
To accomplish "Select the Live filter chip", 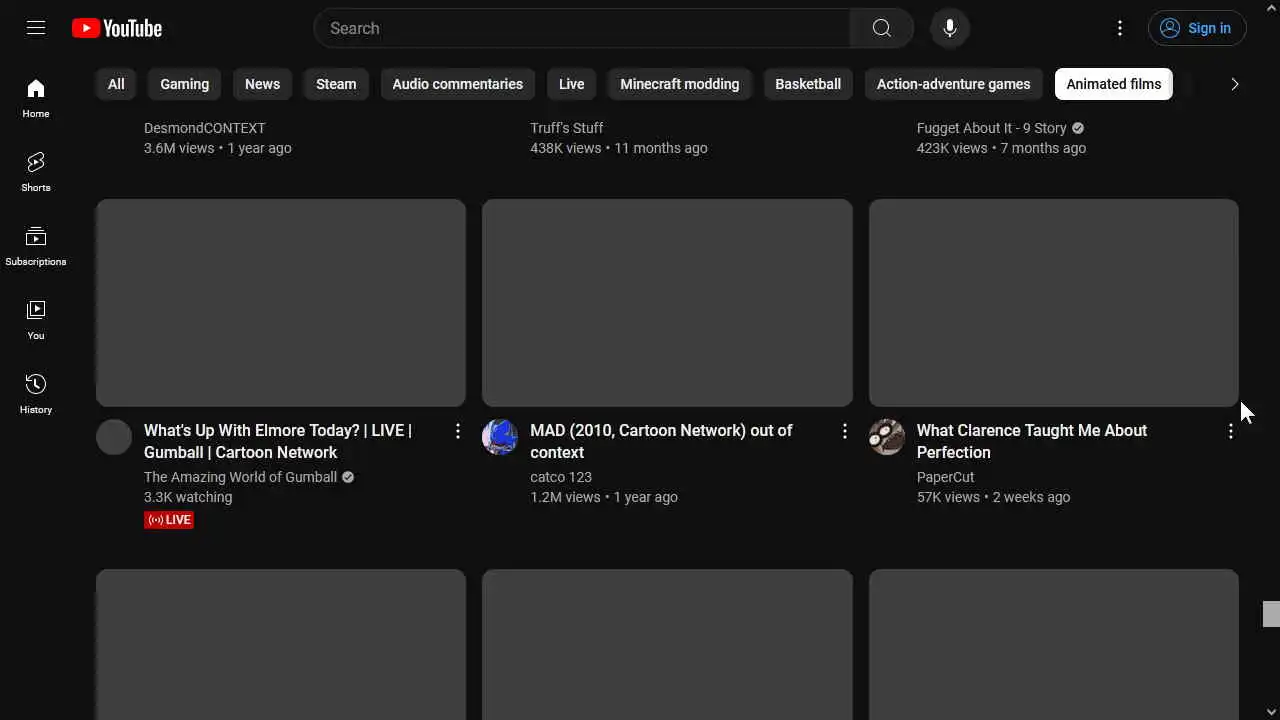I will pos(572,84).
